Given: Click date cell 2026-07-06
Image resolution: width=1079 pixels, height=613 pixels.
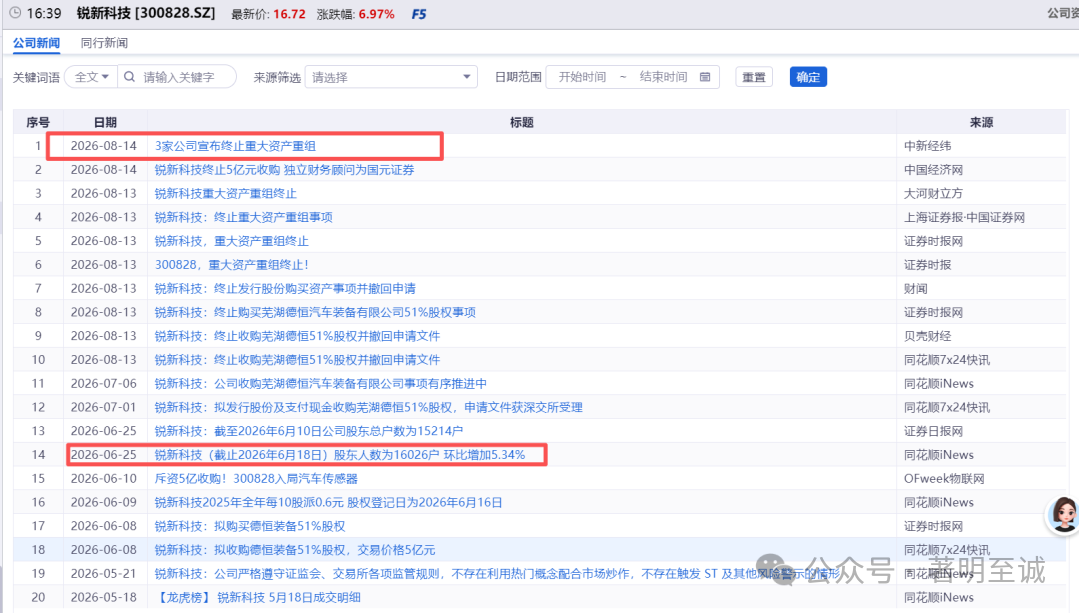Looking at the screenshot, I should 104,383.
